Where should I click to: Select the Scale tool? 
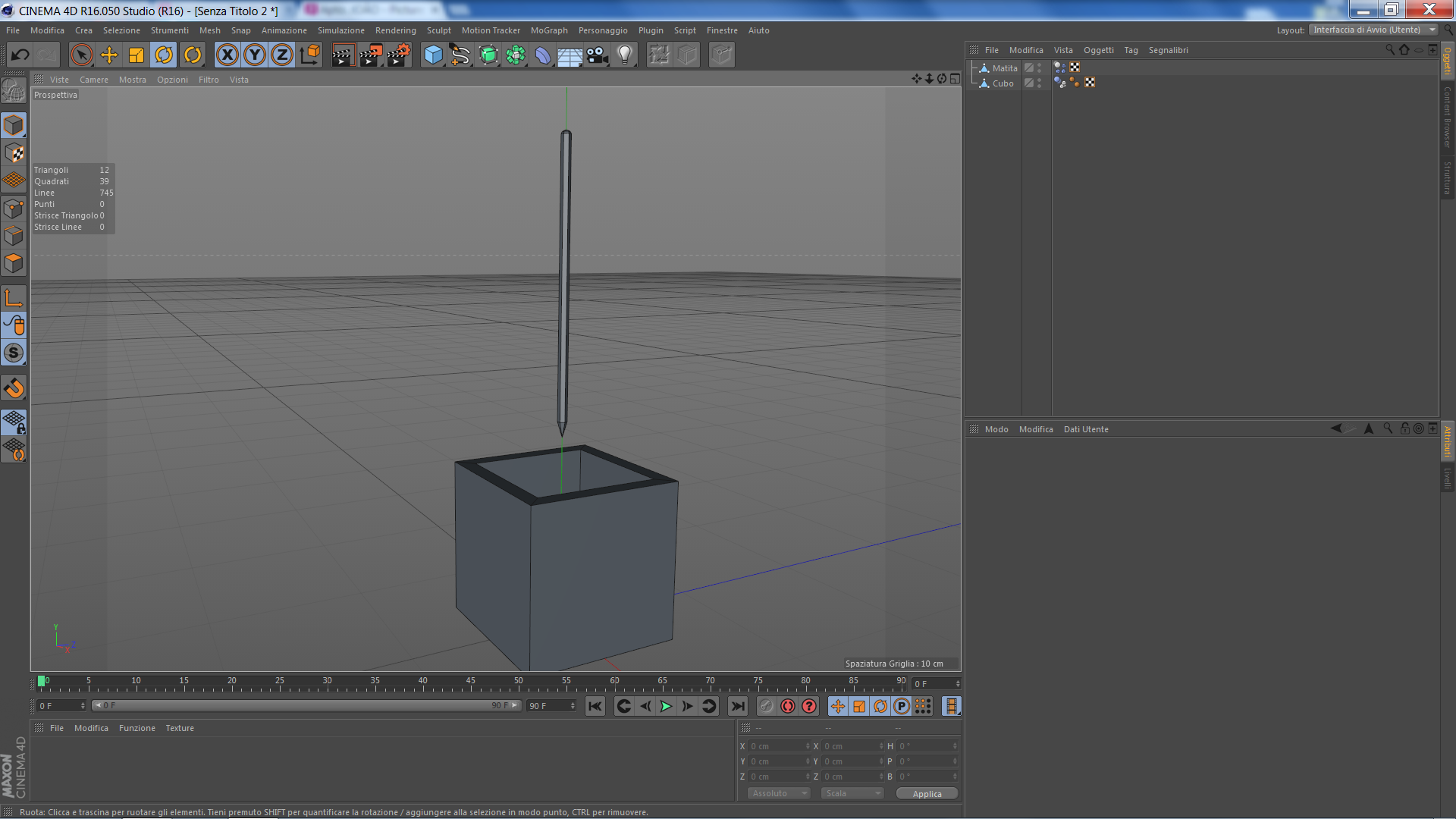tap(136, 55)
